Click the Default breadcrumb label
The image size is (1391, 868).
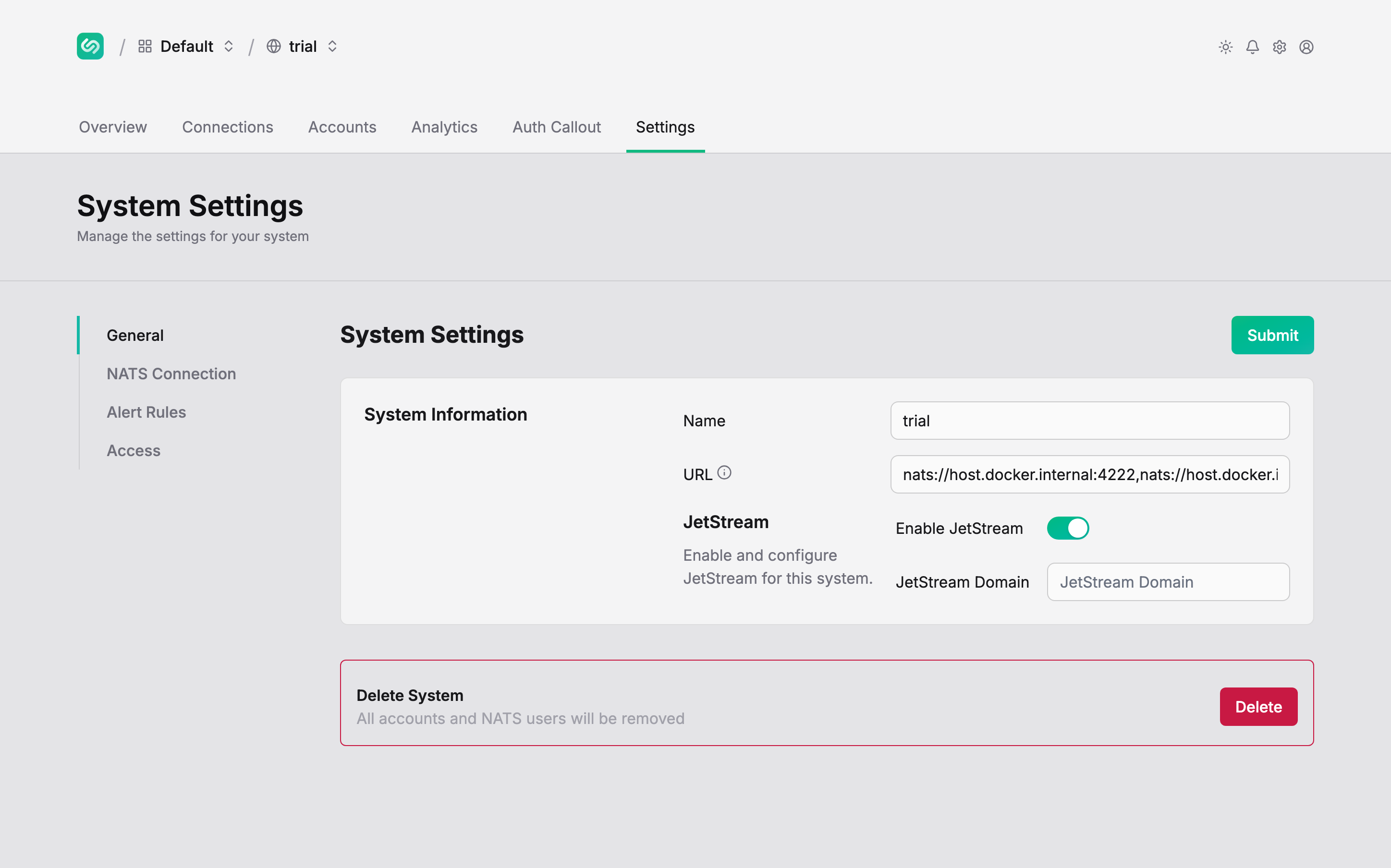pos(187,46)
